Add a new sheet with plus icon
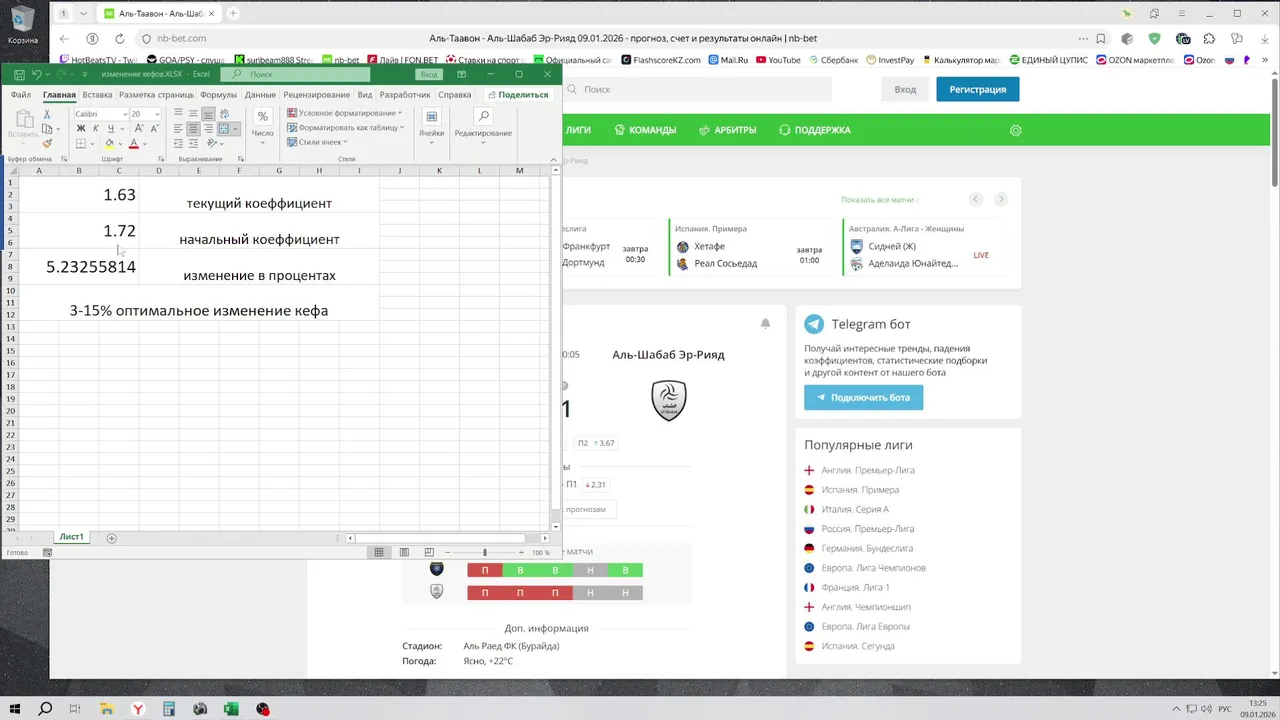 (x=112, y=538)
